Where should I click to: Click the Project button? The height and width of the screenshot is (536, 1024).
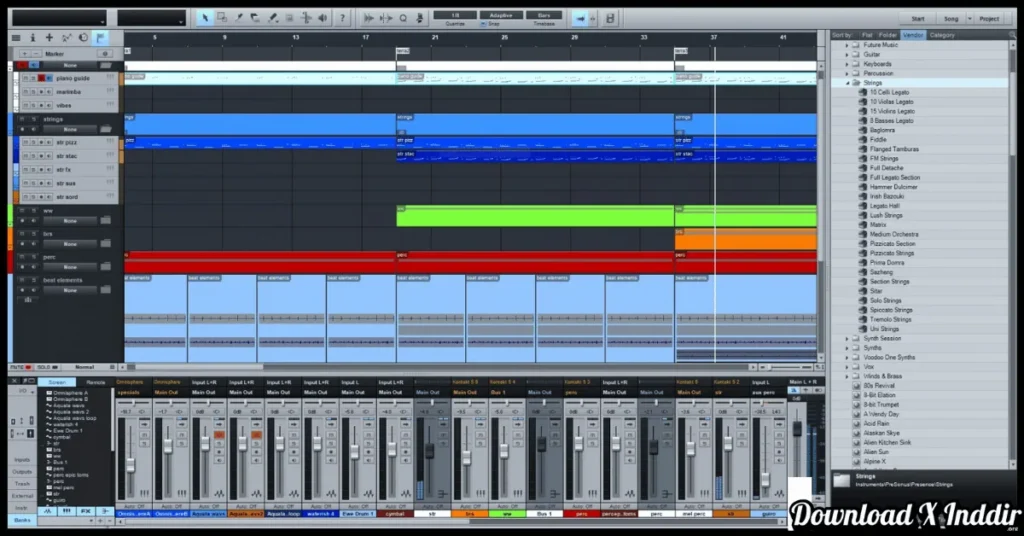(x=989, y=19)
